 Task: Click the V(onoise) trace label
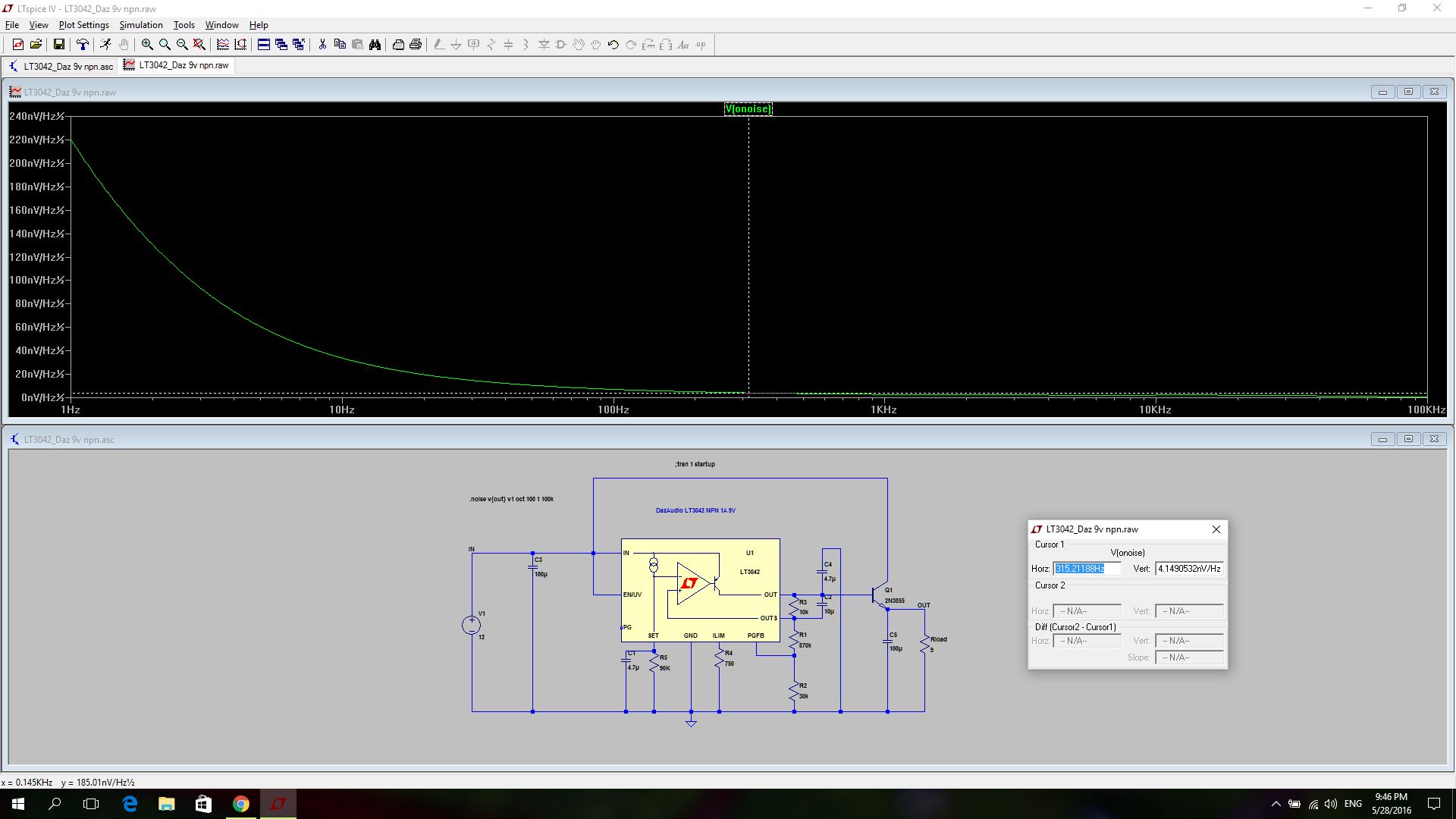pos(748,108)
